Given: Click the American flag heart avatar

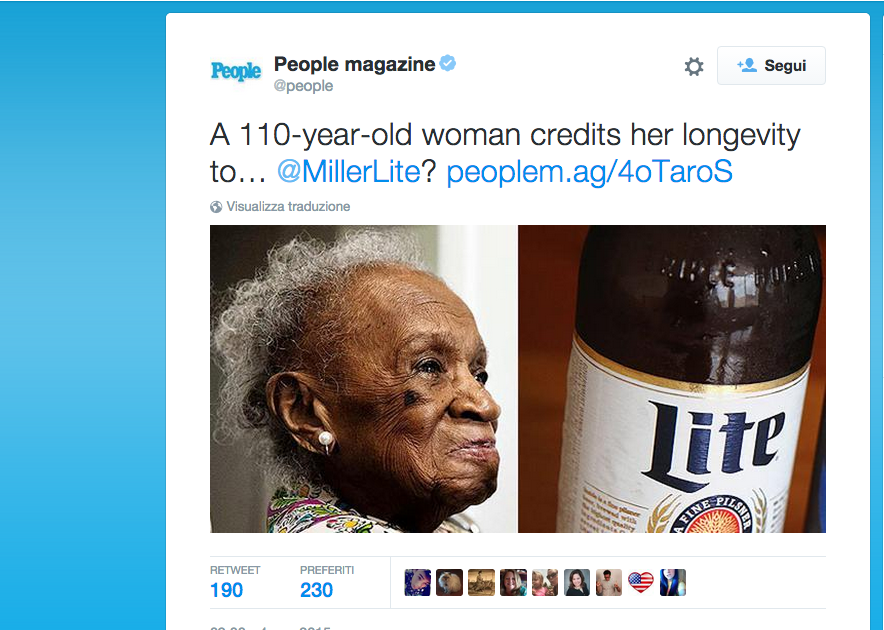Looking at the screenshot, I should pyautogui.click(x=641, y=583).
